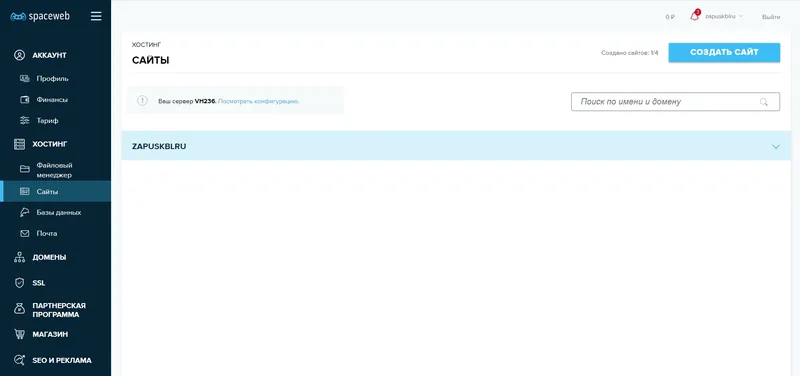Viewport: 800px width, 376px height.
Task: Click the Выйти logout link
Action: (770, 17)
